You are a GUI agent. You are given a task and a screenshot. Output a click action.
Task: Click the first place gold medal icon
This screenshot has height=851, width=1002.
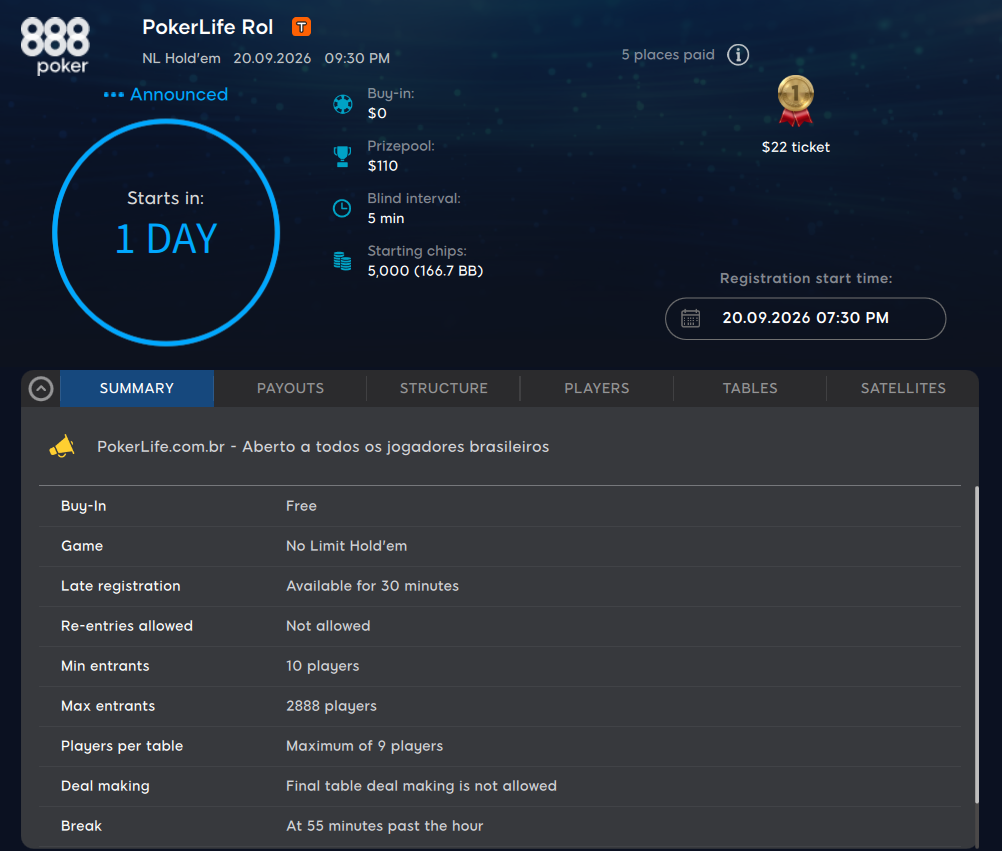[x=796, y=101]
